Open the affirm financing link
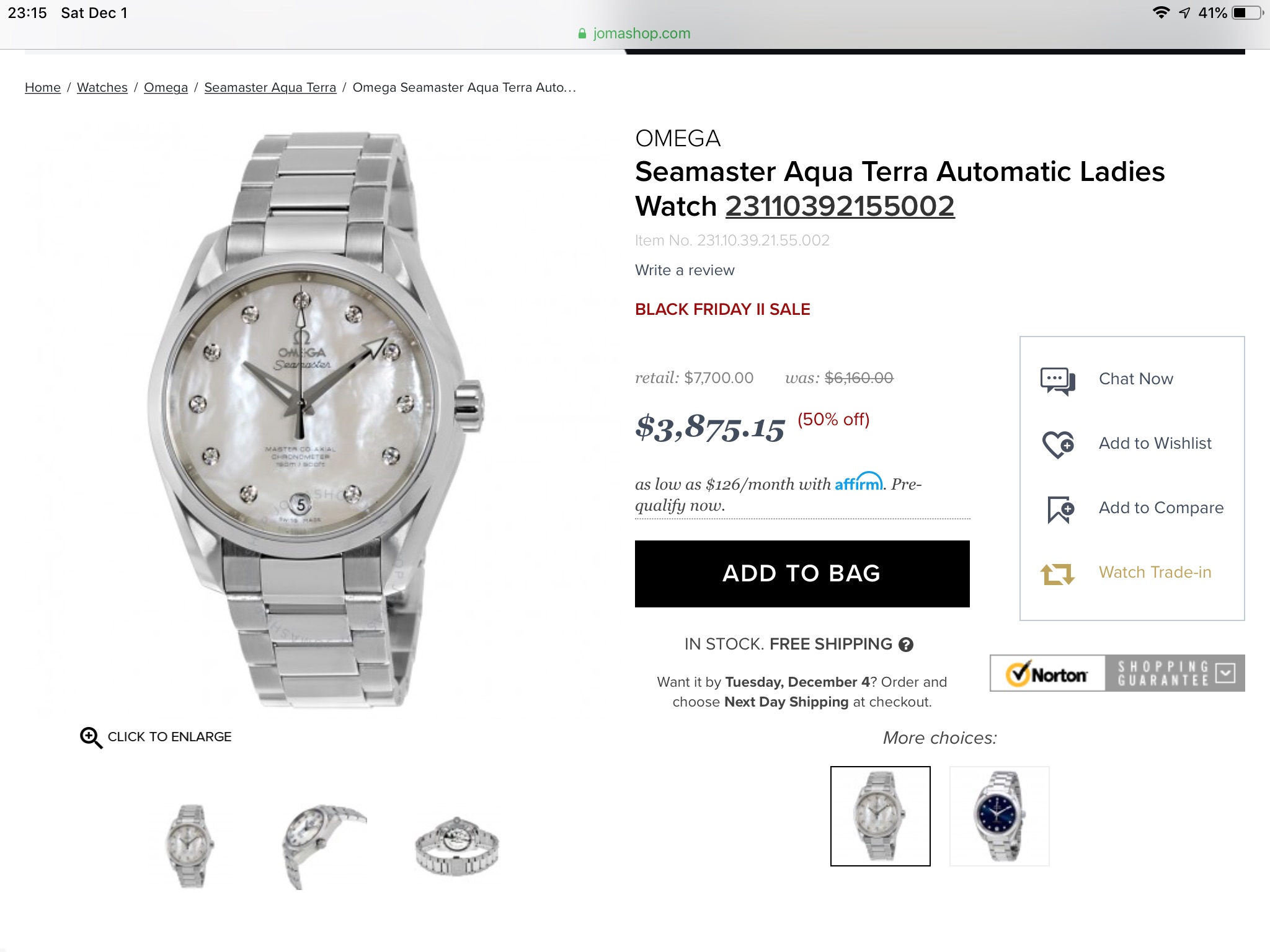The image size is (1270, 952). 858,483
